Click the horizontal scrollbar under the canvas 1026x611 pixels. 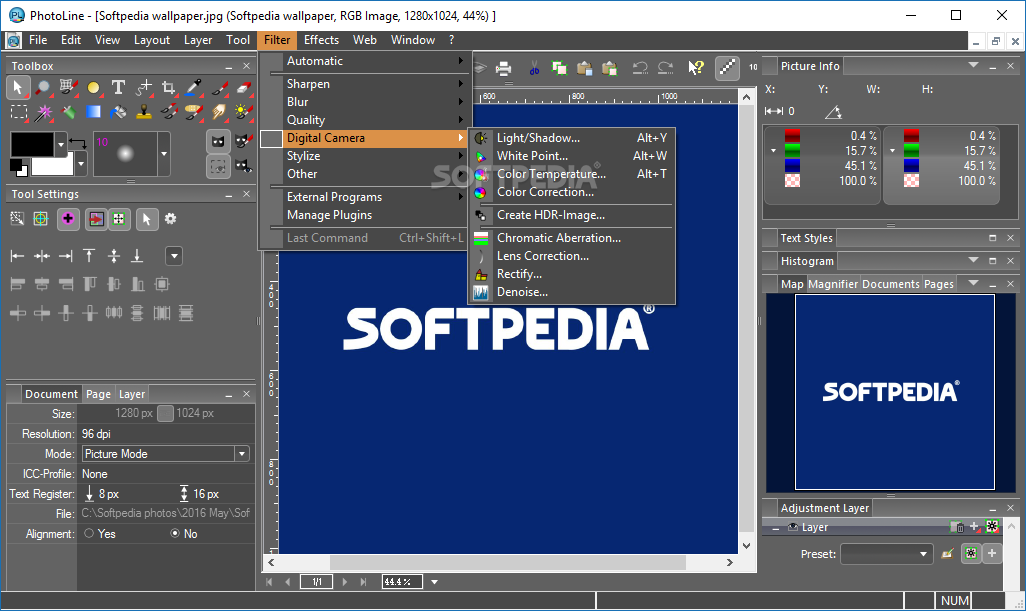(507, 563)
